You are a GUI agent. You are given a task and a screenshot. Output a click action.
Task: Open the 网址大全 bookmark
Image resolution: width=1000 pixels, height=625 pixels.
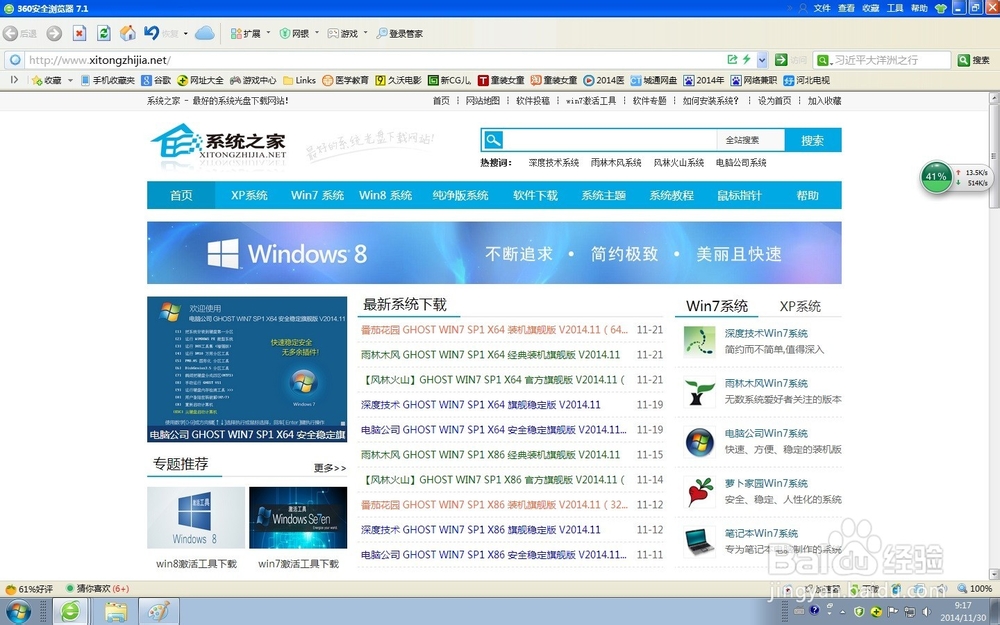[200, 80]
